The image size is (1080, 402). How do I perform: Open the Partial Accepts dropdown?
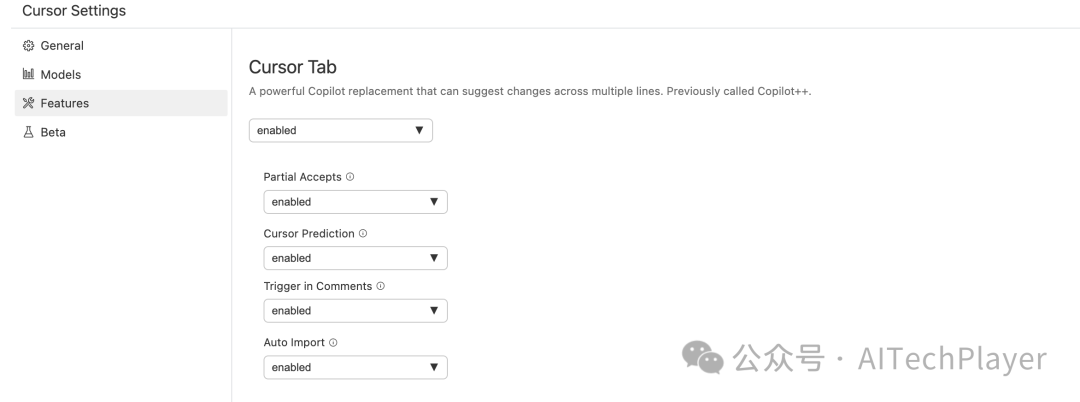click(x=355, y=202)
